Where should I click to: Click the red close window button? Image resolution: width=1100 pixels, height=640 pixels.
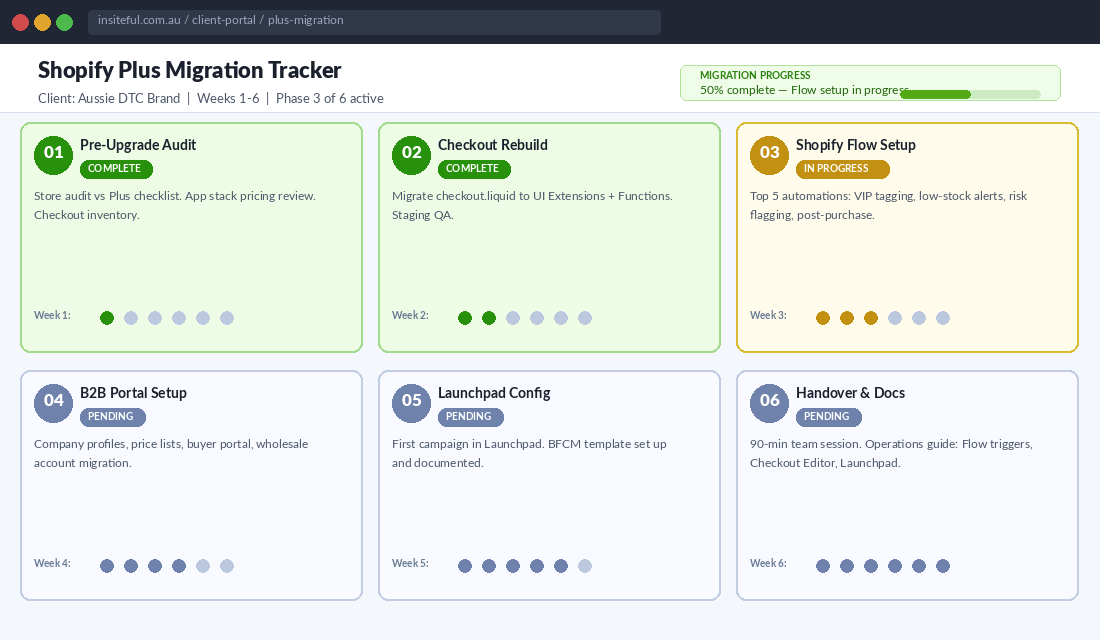20,22
